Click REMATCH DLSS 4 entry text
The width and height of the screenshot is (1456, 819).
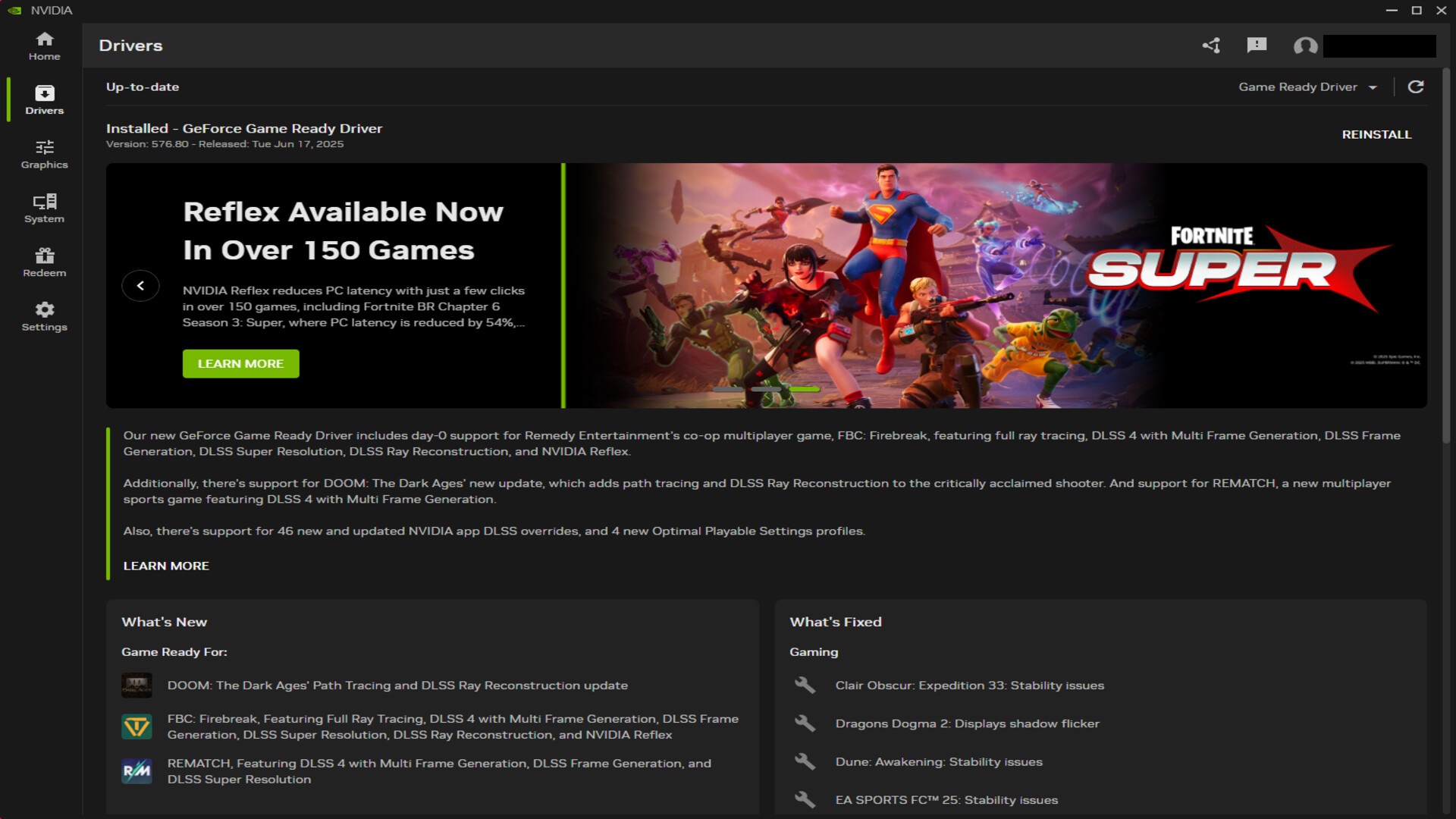coord(439,771)
